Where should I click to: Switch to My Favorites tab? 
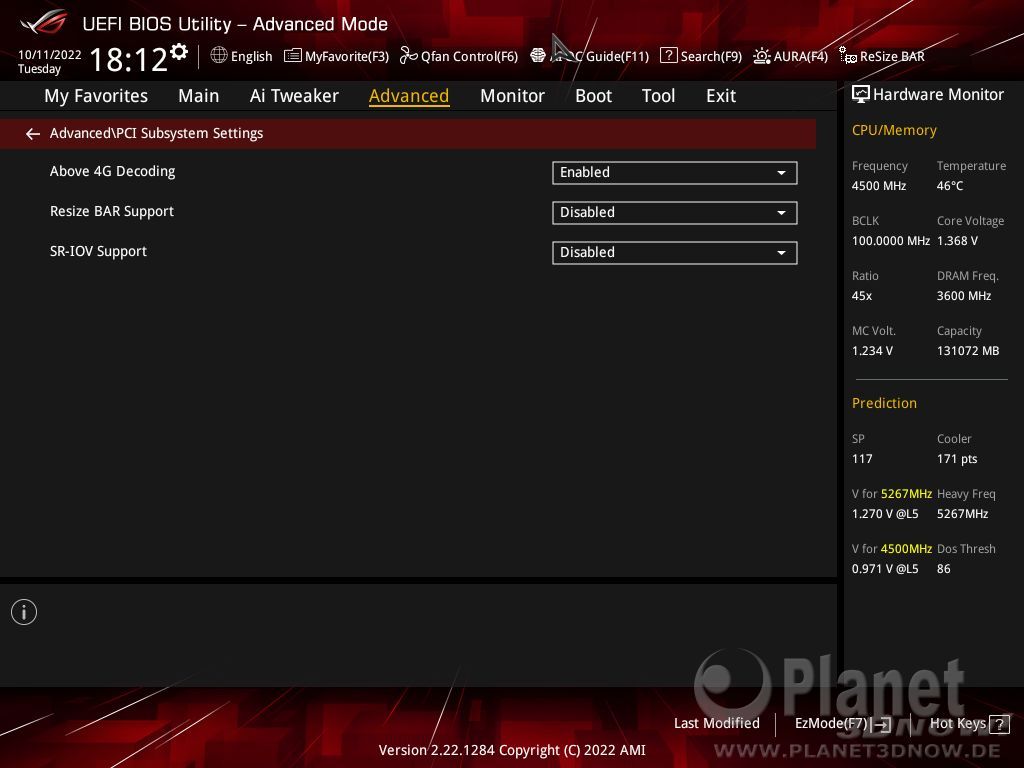tap(96, 96)
